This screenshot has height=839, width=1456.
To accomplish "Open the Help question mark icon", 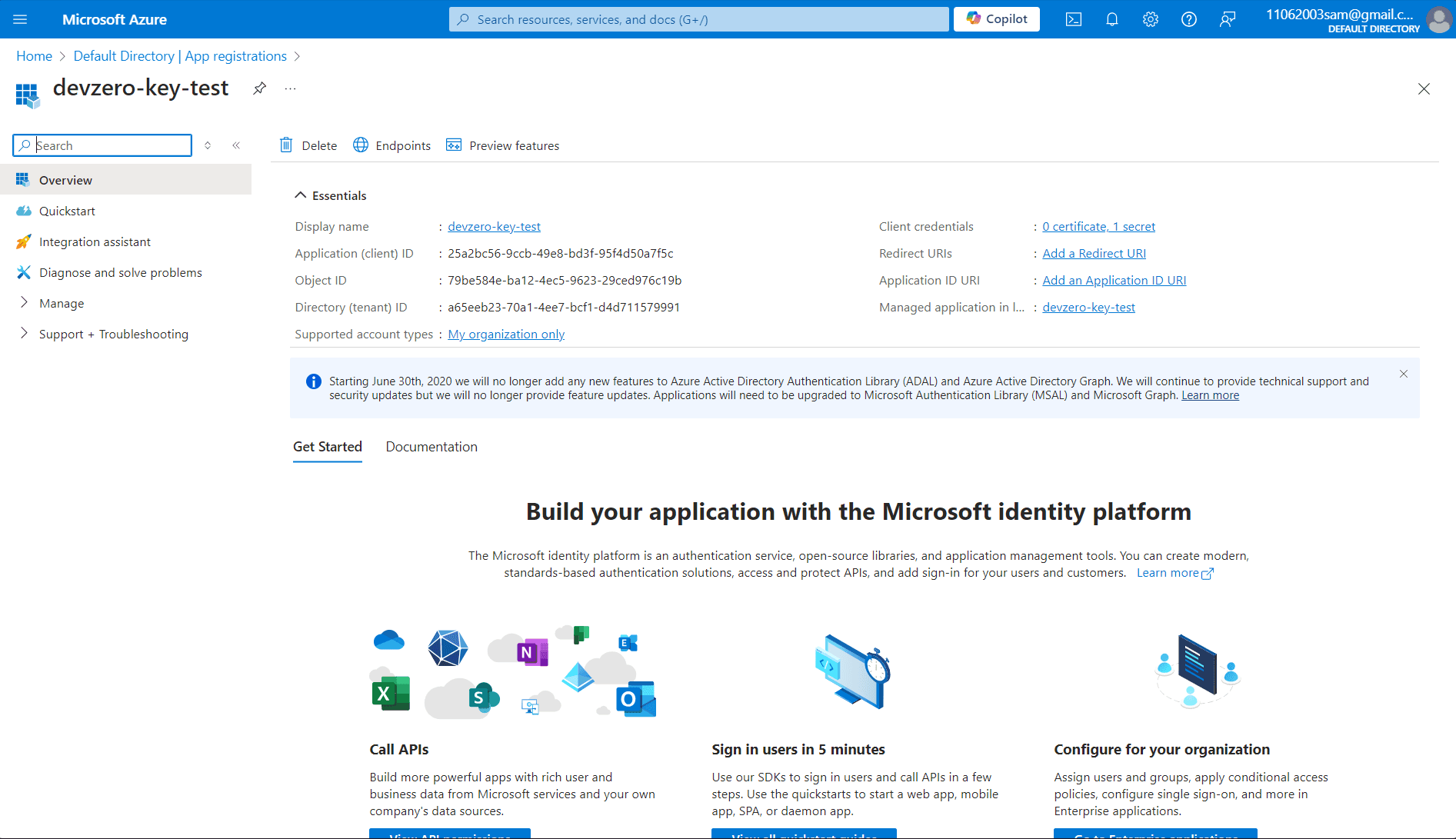I will coord(1189,19).
